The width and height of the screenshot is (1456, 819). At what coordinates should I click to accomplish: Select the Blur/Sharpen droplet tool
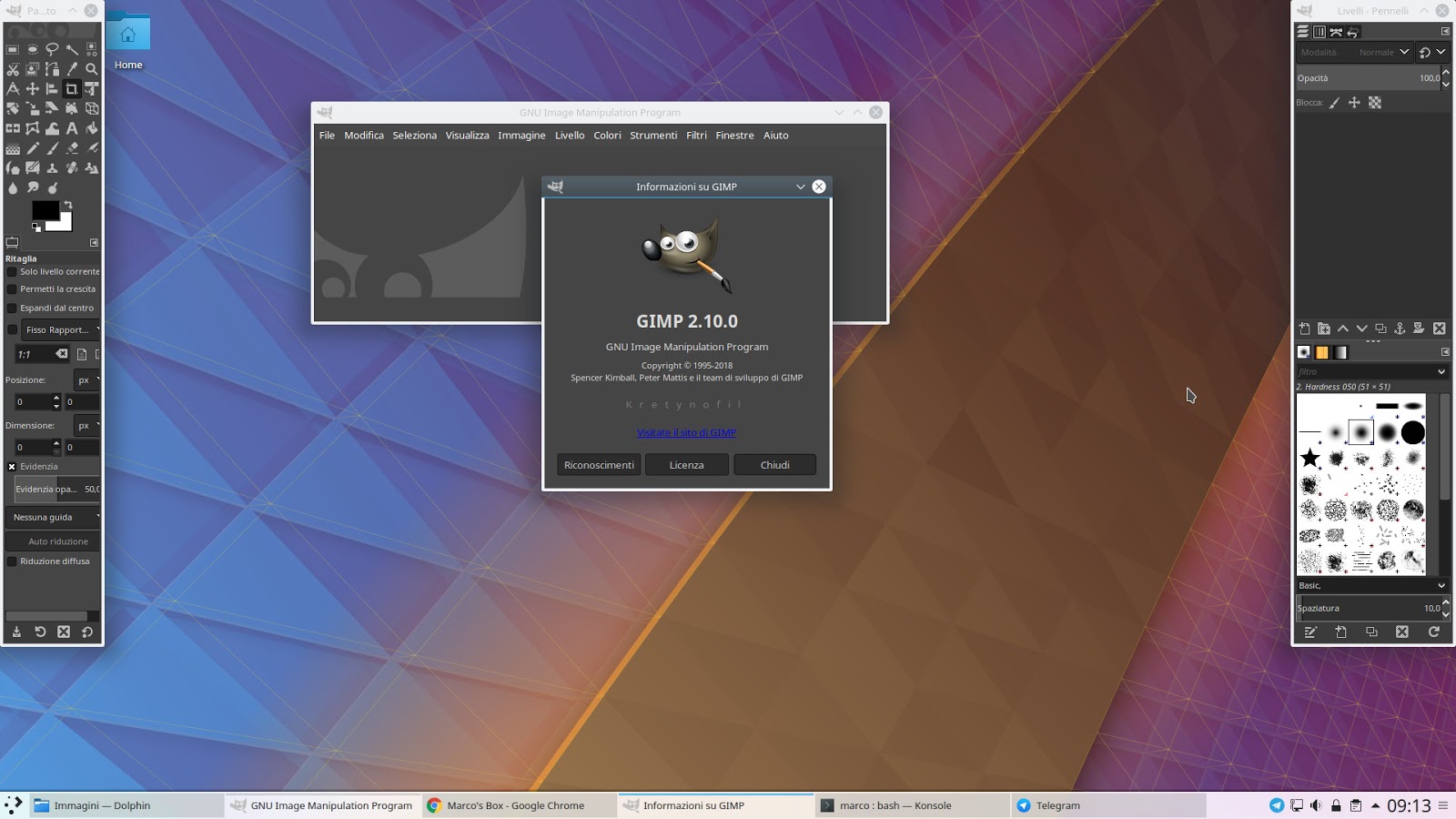point(13,188)
